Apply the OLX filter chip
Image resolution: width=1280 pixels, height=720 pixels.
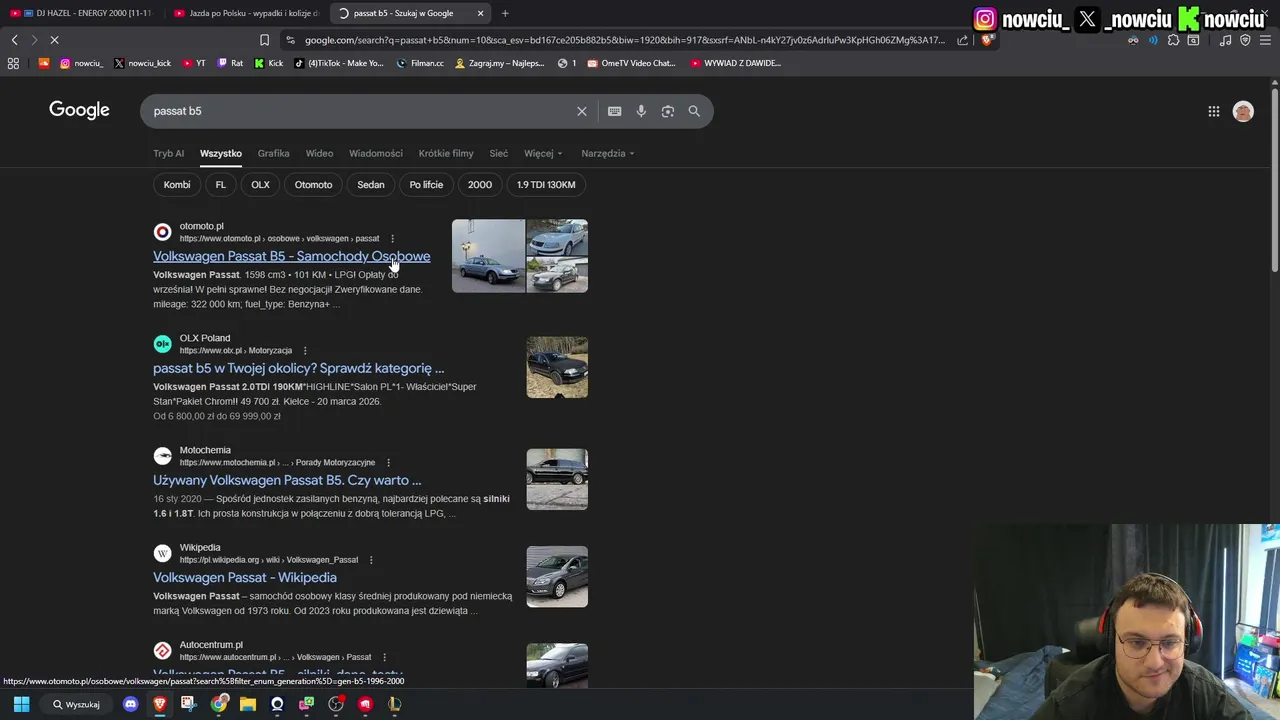click(260, 185)
